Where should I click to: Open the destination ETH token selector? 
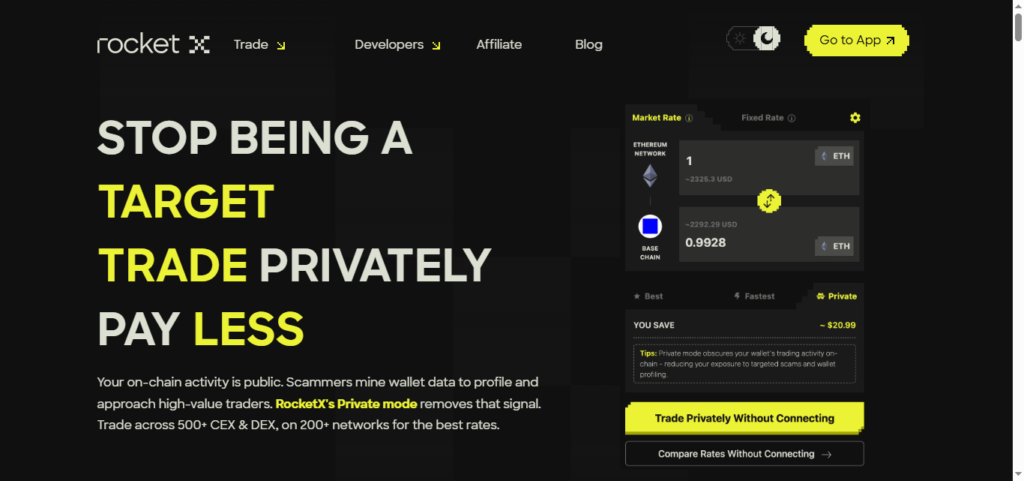(834, 246)
